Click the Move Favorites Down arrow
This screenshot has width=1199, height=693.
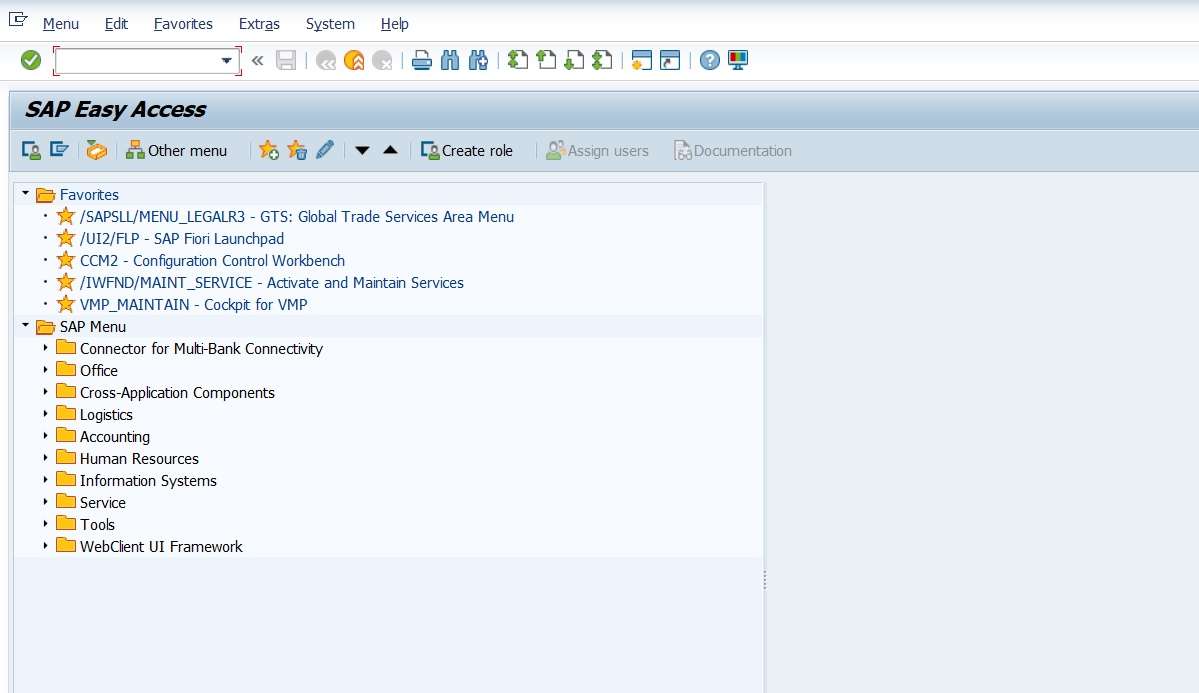coord(362,151)
